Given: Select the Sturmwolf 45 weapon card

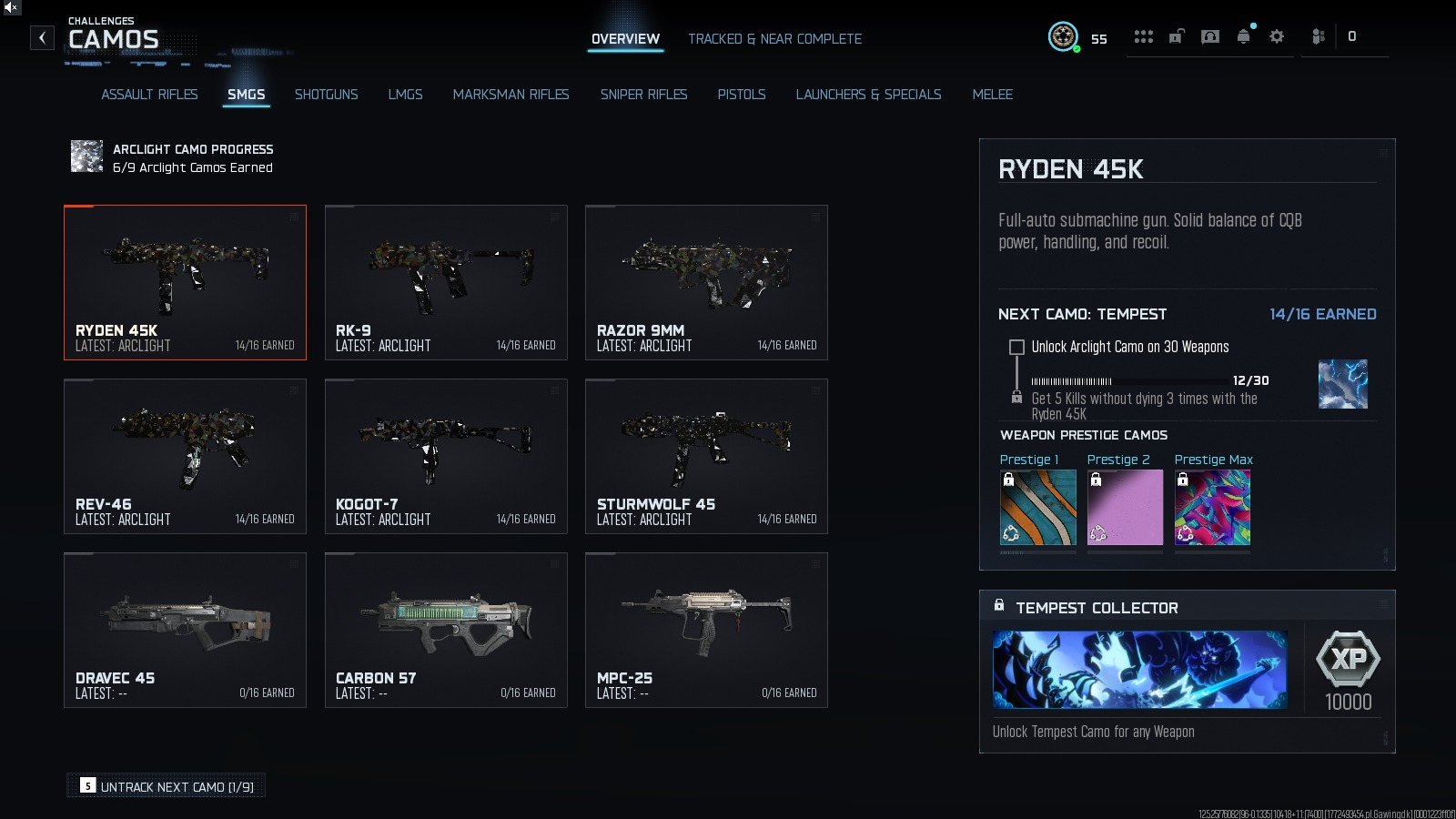Looking at the screenshot, I should pos(706,456).
